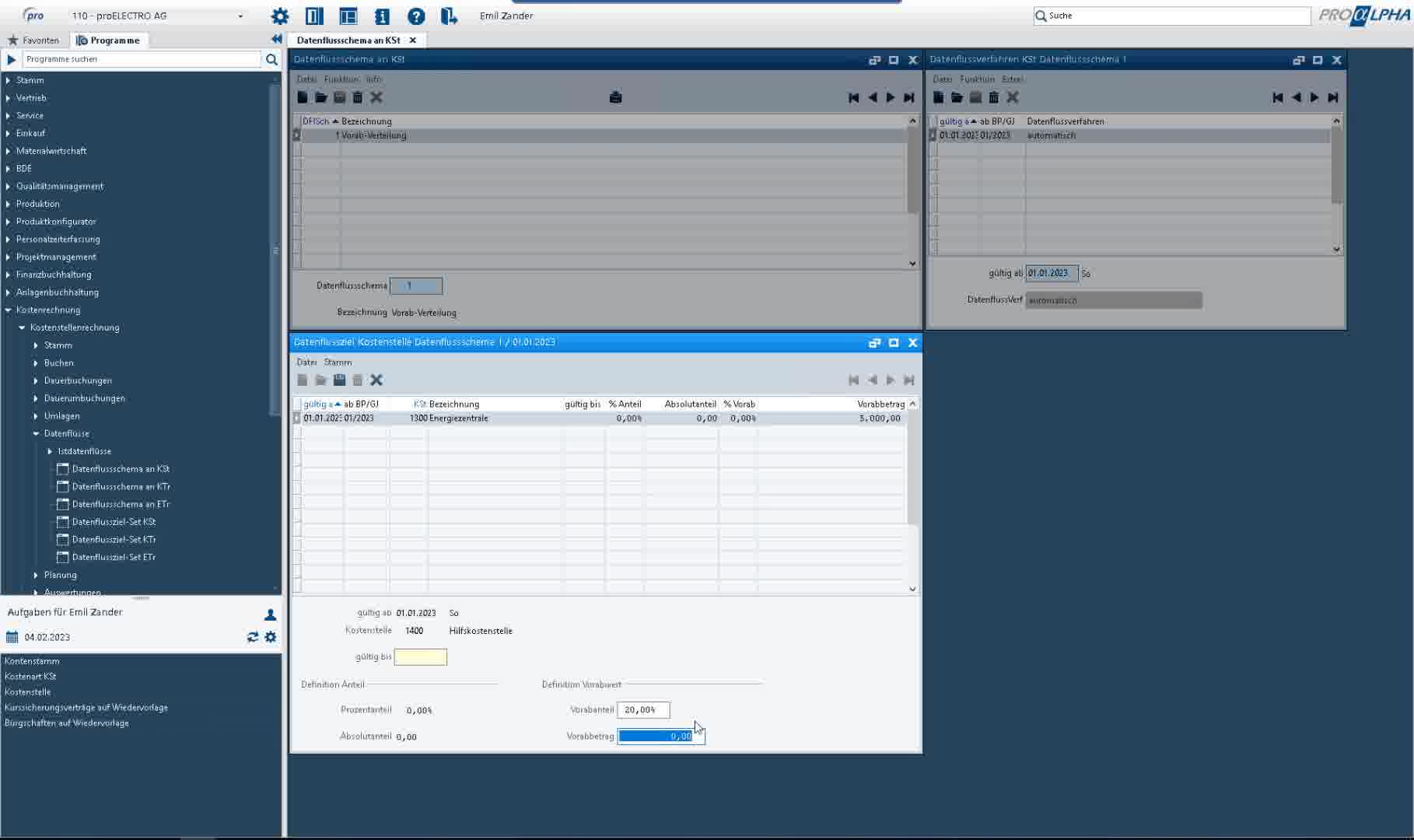Click new record icon in Datenflussverfahren KSt window
The image size is (1414, 840).
pos(939,97)
